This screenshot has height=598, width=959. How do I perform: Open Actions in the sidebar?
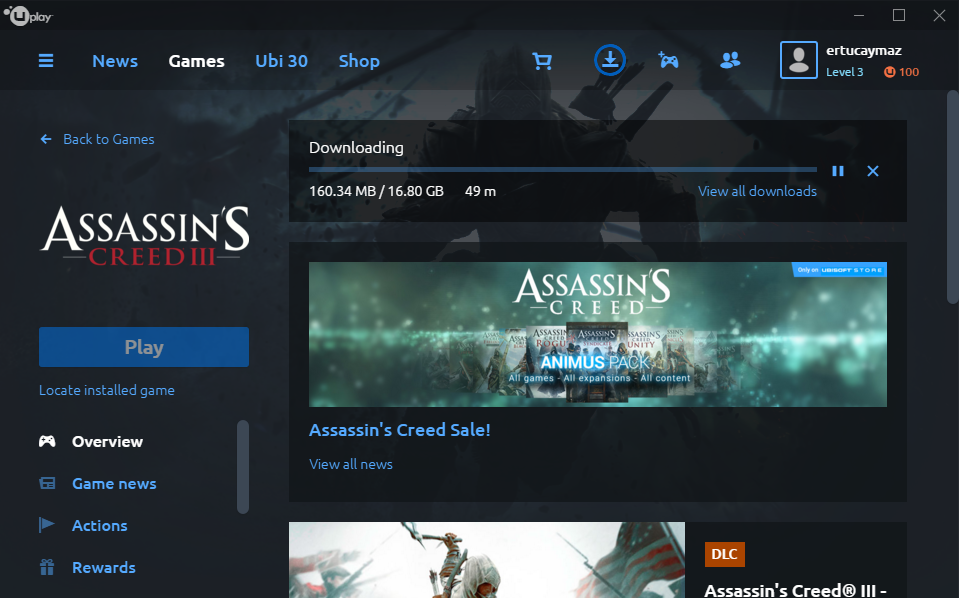point(100,525)
